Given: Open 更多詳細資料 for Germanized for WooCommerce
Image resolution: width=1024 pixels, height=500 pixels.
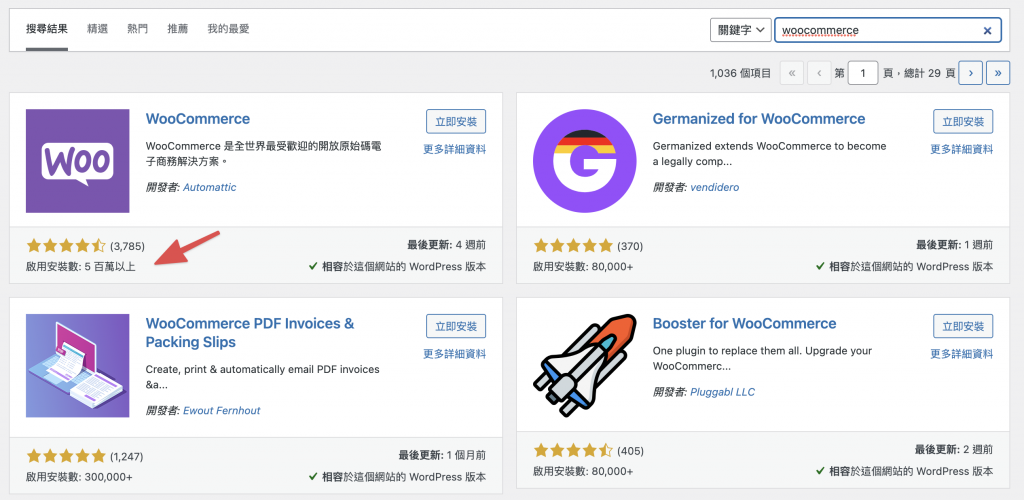Looking at the screenshot, I should coord(962,149).
